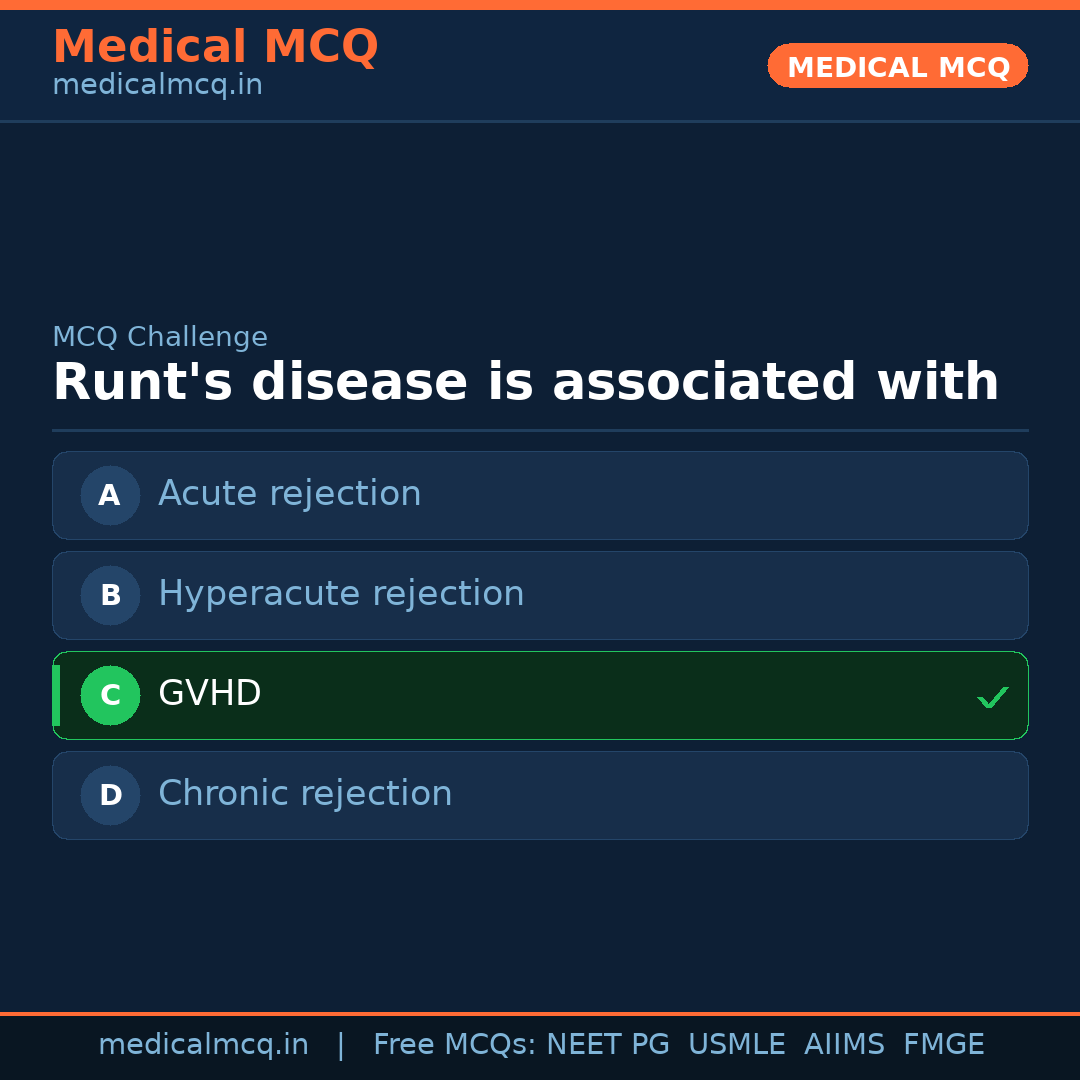
Task: Click the circular B option badge
Action: point(110,595)
